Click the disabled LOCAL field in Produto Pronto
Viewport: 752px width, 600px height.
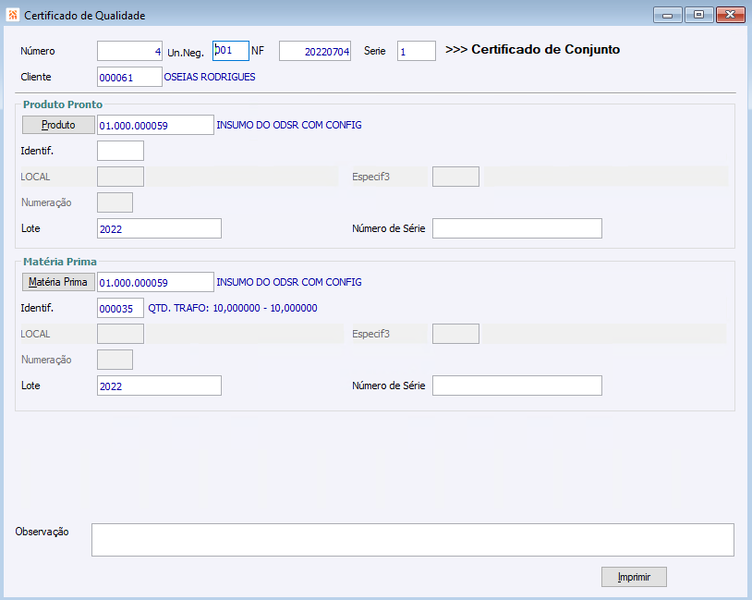pyautogui.click(x=120, y=176)
